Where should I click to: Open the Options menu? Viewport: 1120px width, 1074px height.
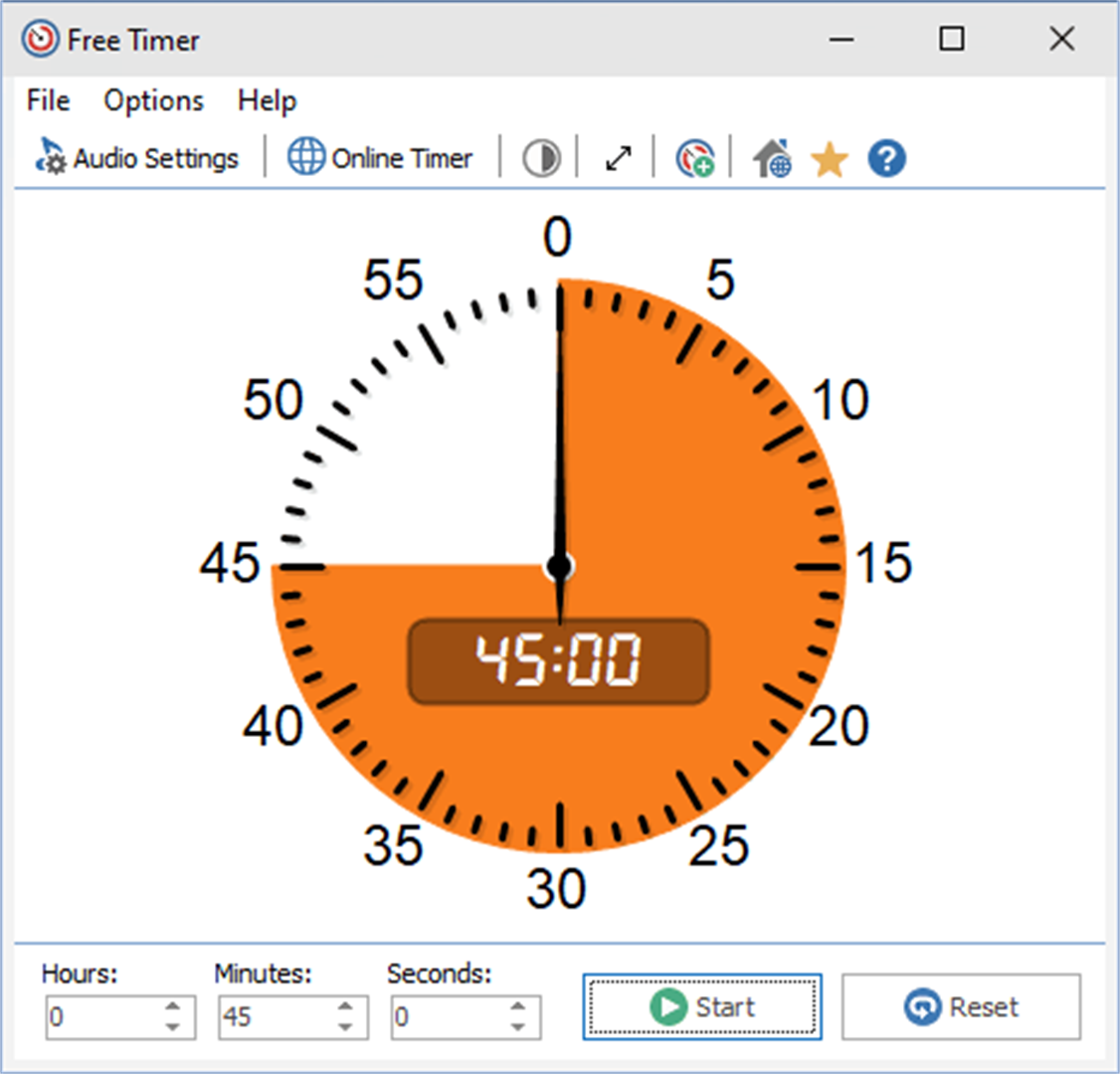(x=153, y=100)
